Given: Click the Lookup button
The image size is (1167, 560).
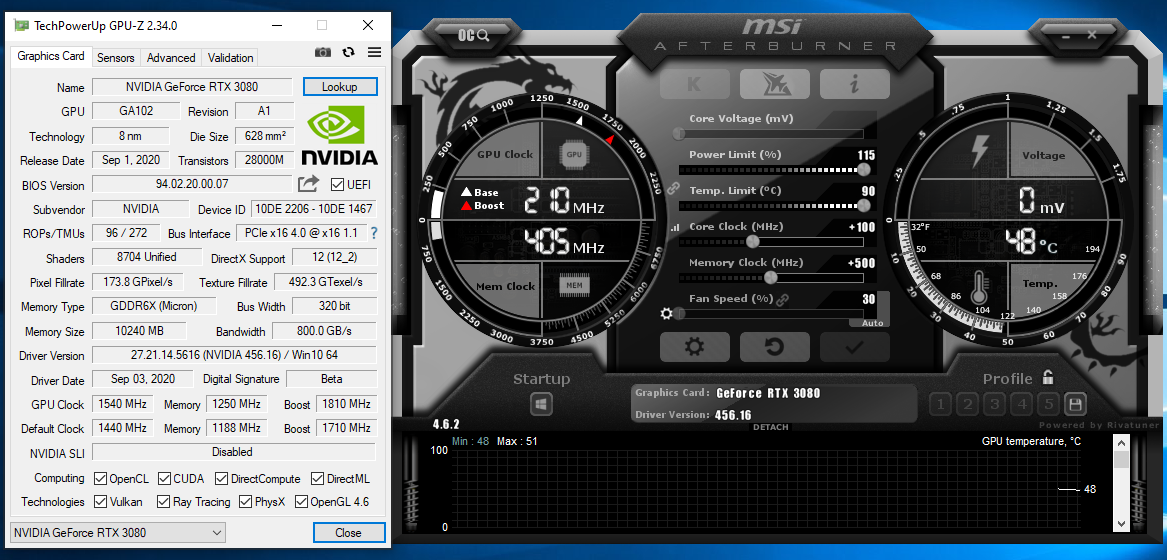Looking at the screenshot, I should tap(340, 86).
